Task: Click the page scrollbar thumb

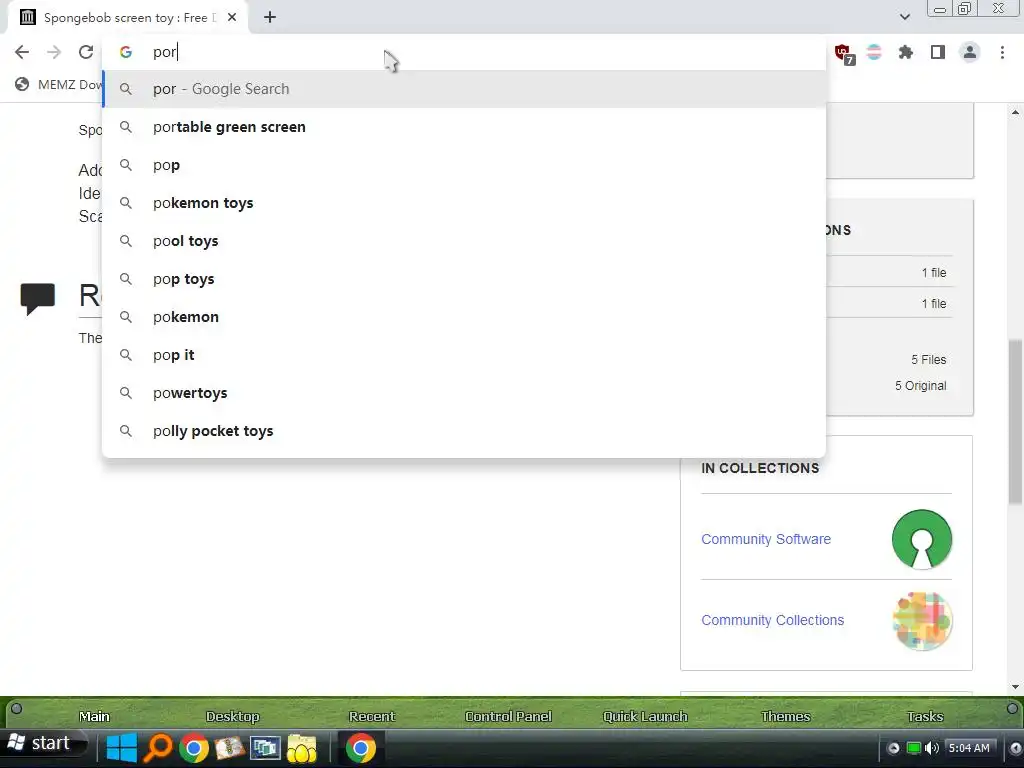Action: pos(1015,421)
